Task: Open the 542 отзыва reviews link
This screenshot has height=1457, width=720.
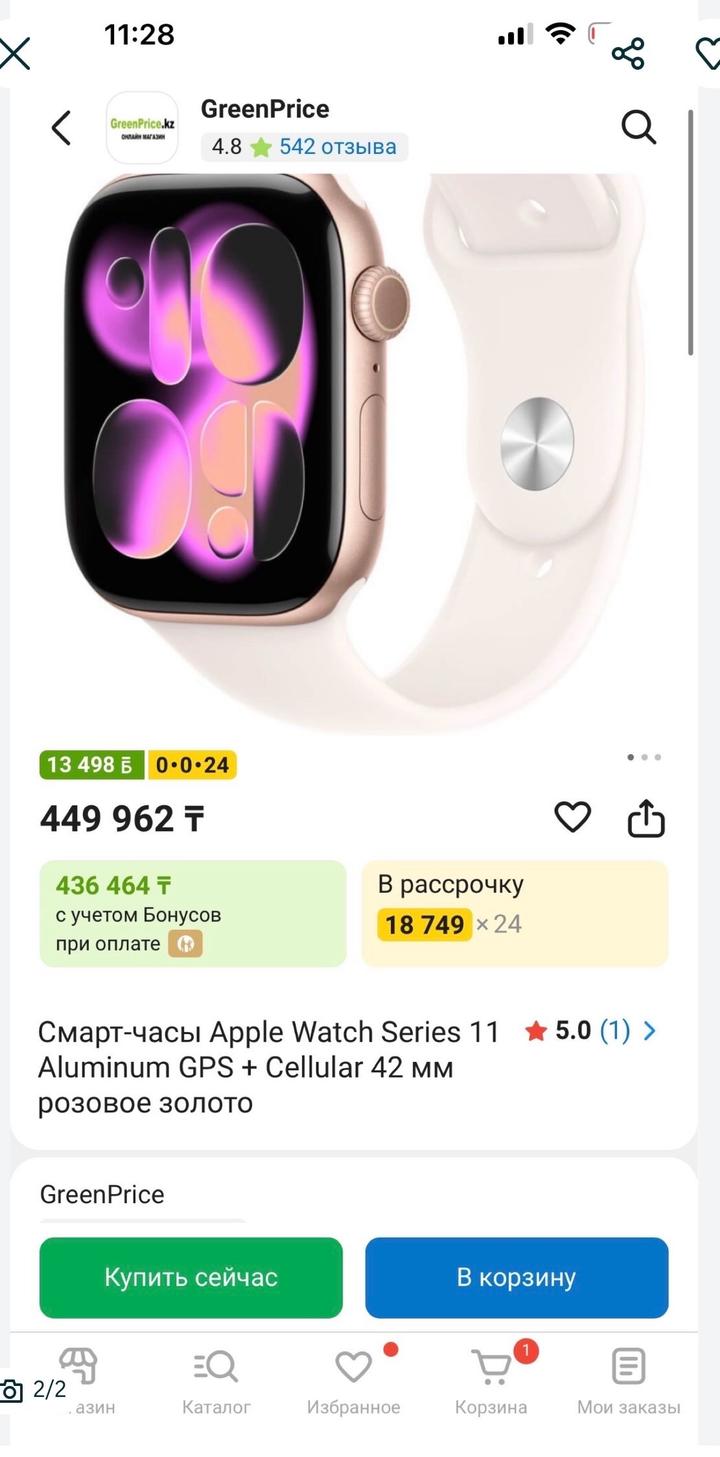Action: (x=338, y=146)
